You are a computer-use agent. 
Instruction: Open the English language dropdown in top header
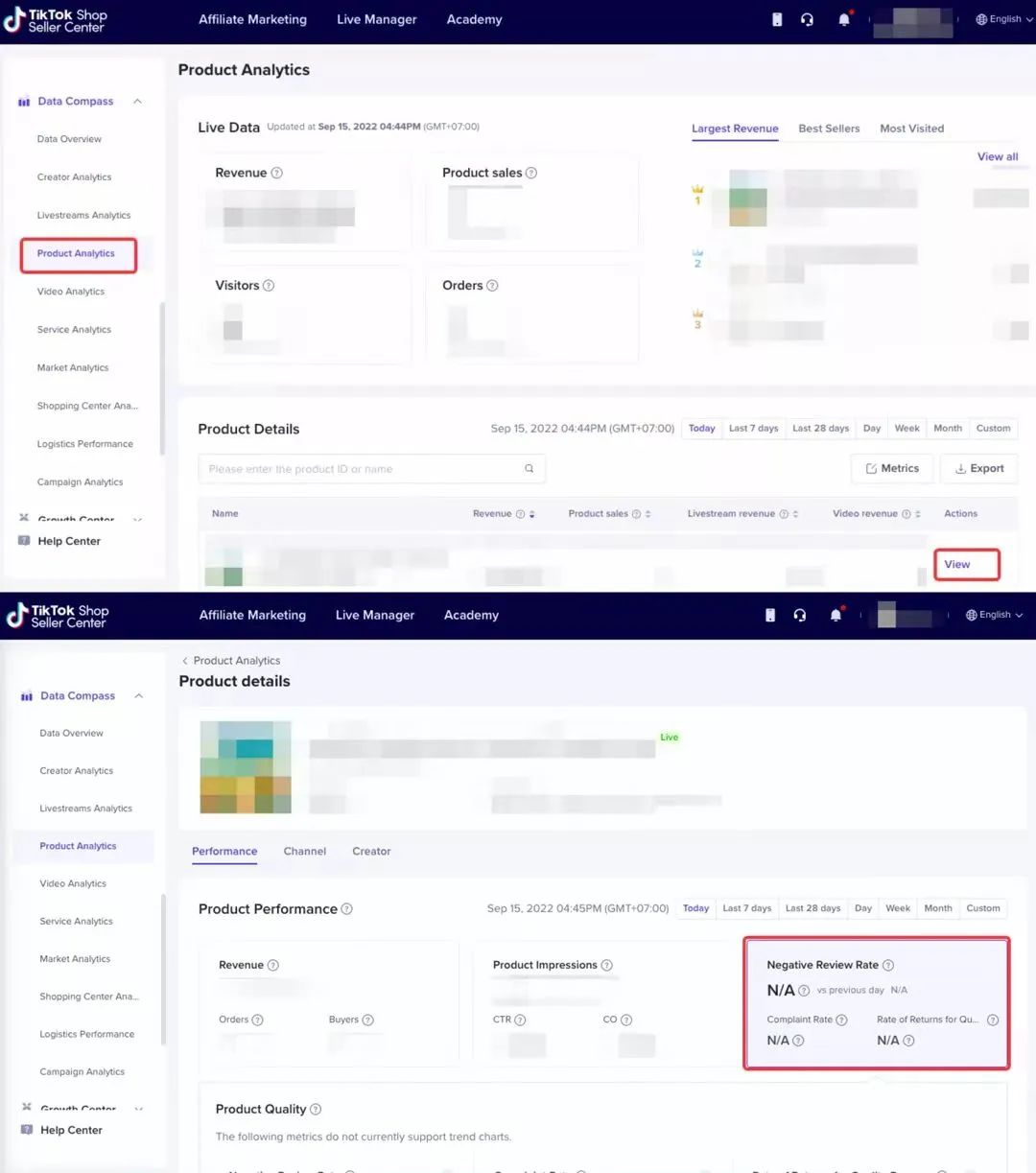coord(999,19)
